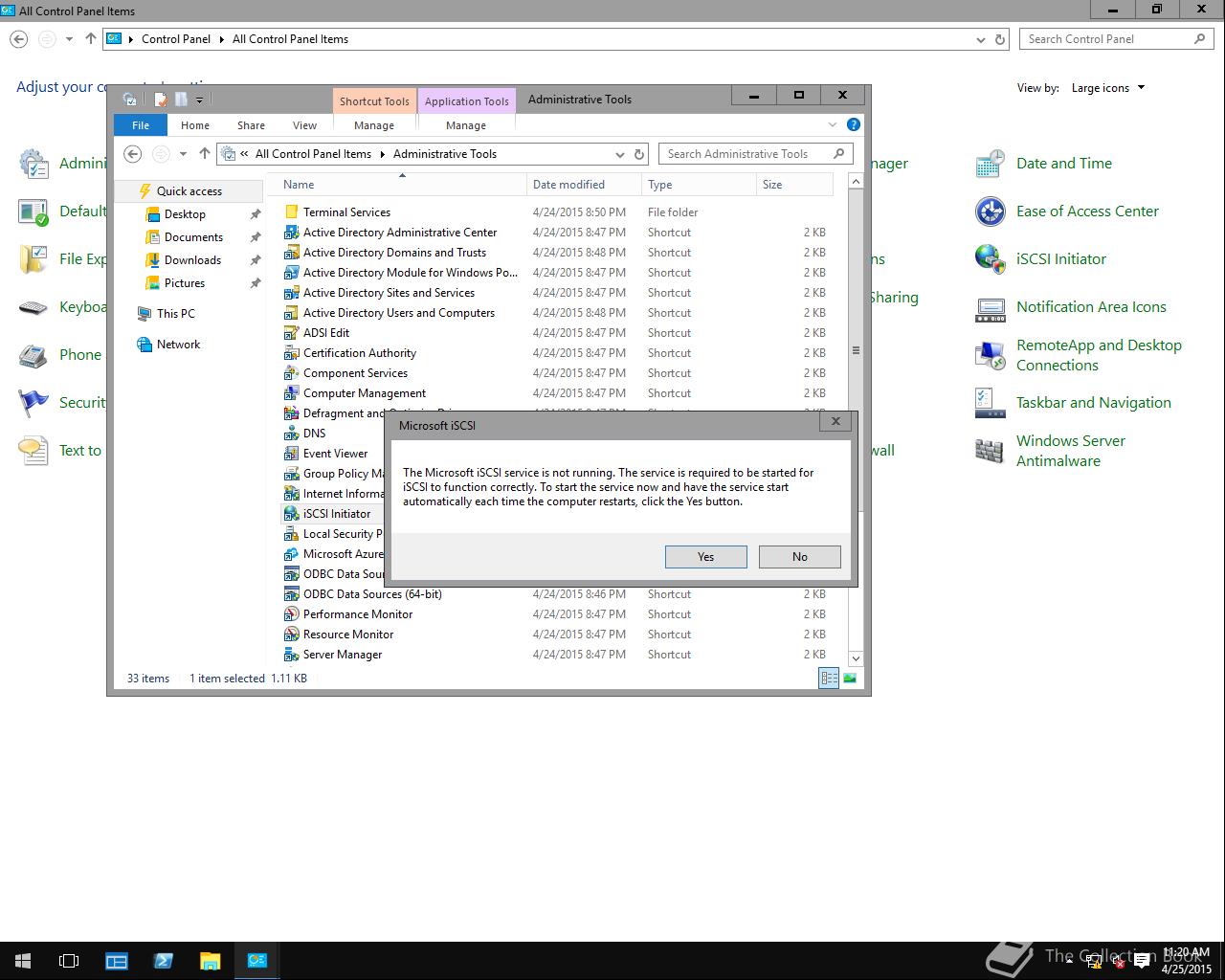This screenshot has width=1225, height=980.
Task: Open Taskbar and Navigation
Action: 1073,403
